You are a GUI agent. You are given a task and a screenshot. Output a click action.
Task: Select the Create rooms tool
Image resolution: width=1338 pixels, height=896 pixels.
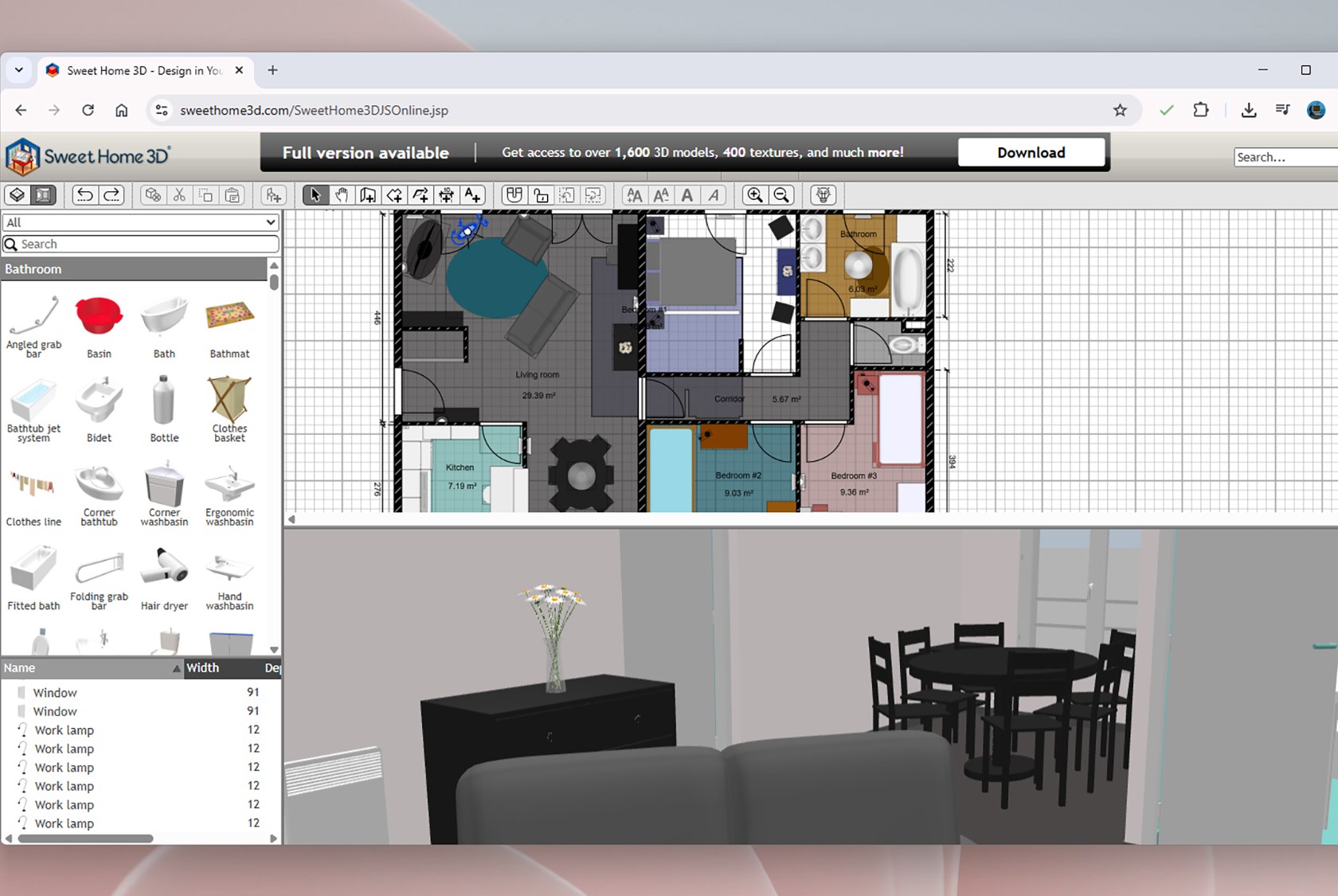point(393,195)
